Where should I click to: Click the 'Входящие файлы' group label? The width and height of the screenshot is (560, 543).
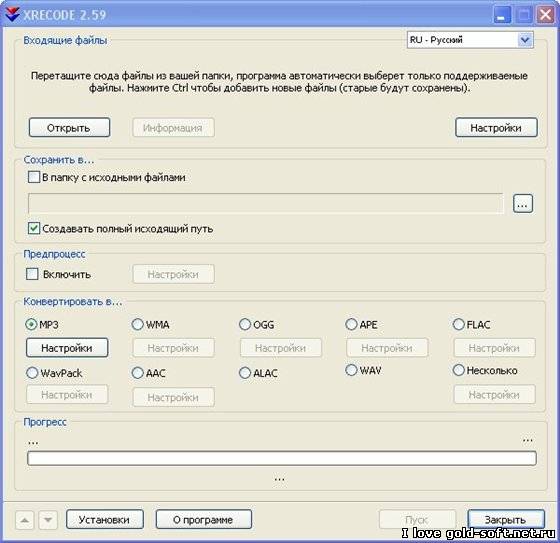click(65, 40)
